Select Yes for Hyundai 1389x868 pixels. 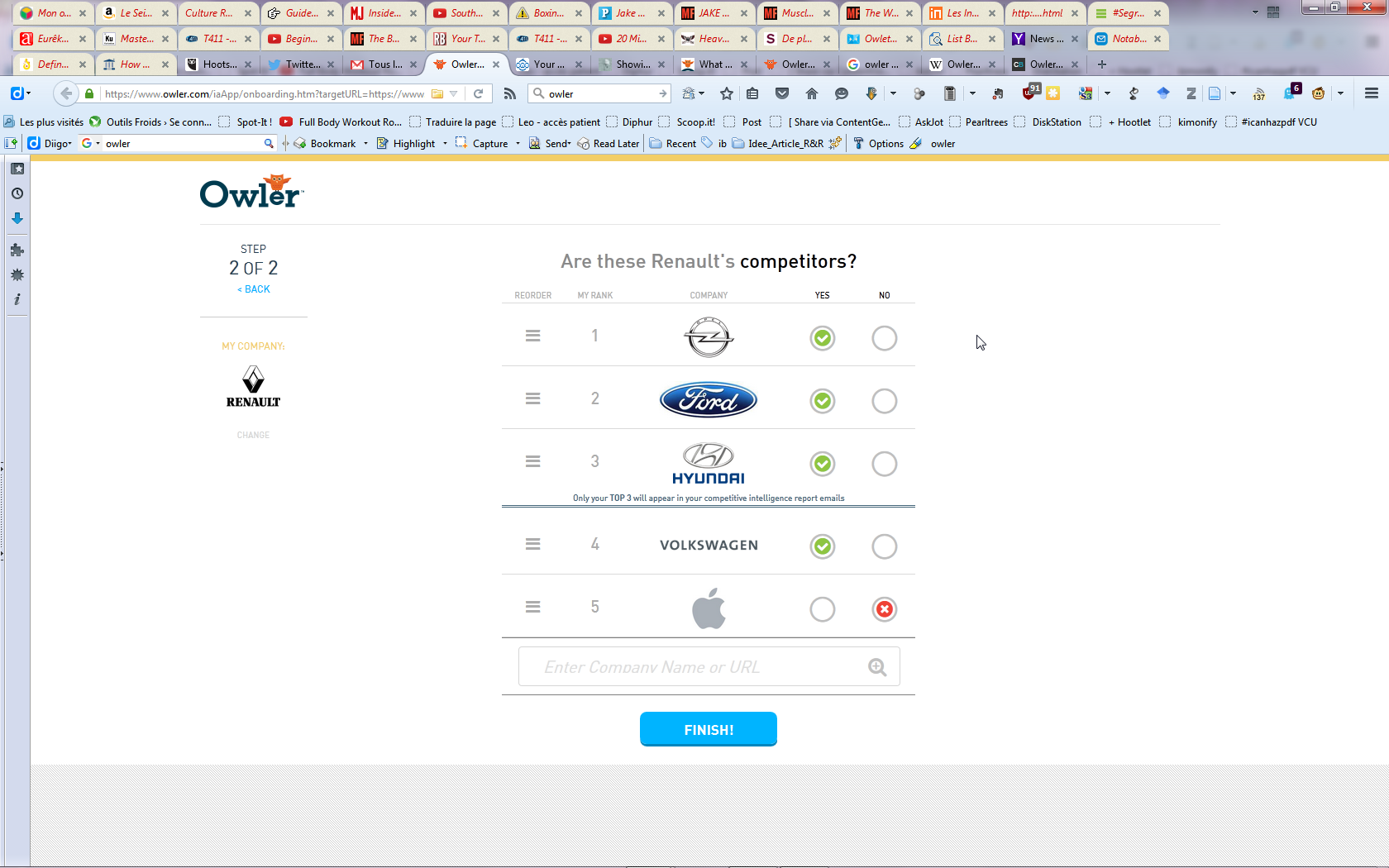click(823, 464)
